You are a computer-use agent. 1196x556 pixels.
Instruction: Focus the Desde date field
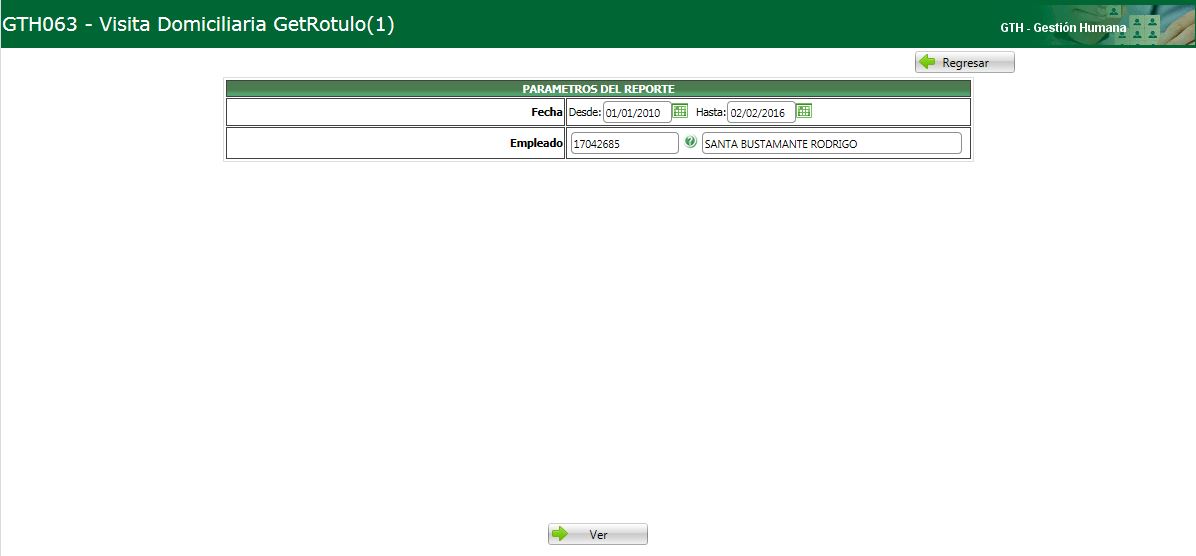pos(637,113)
